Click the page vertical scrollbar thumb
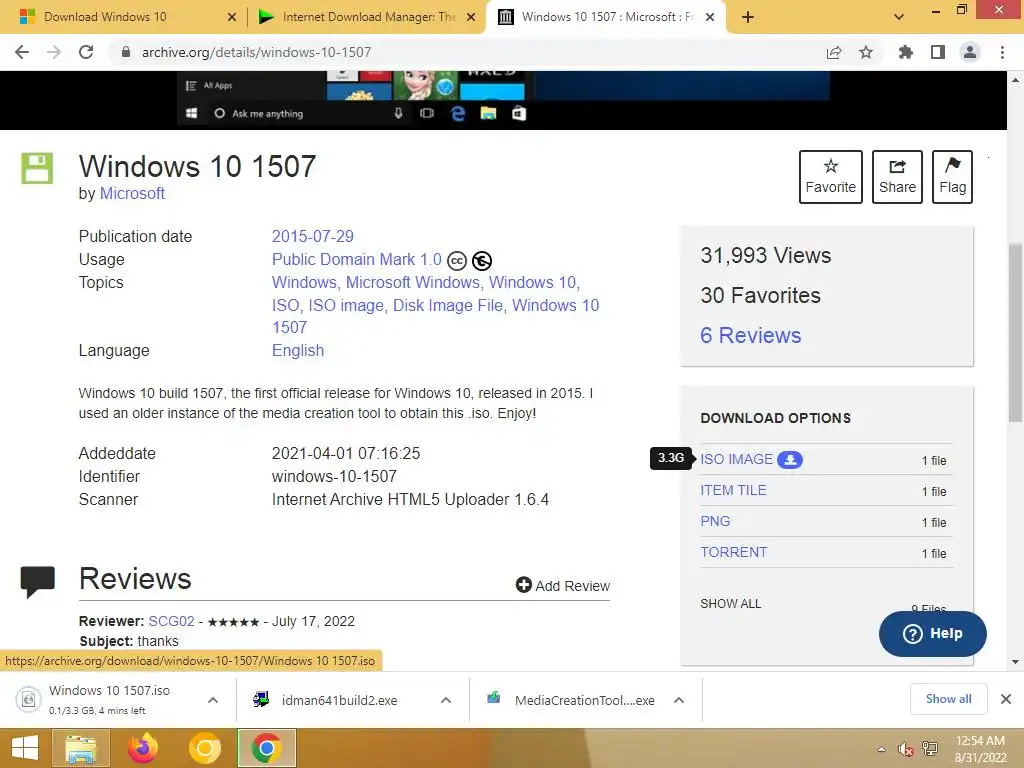 click(1015, 333)
